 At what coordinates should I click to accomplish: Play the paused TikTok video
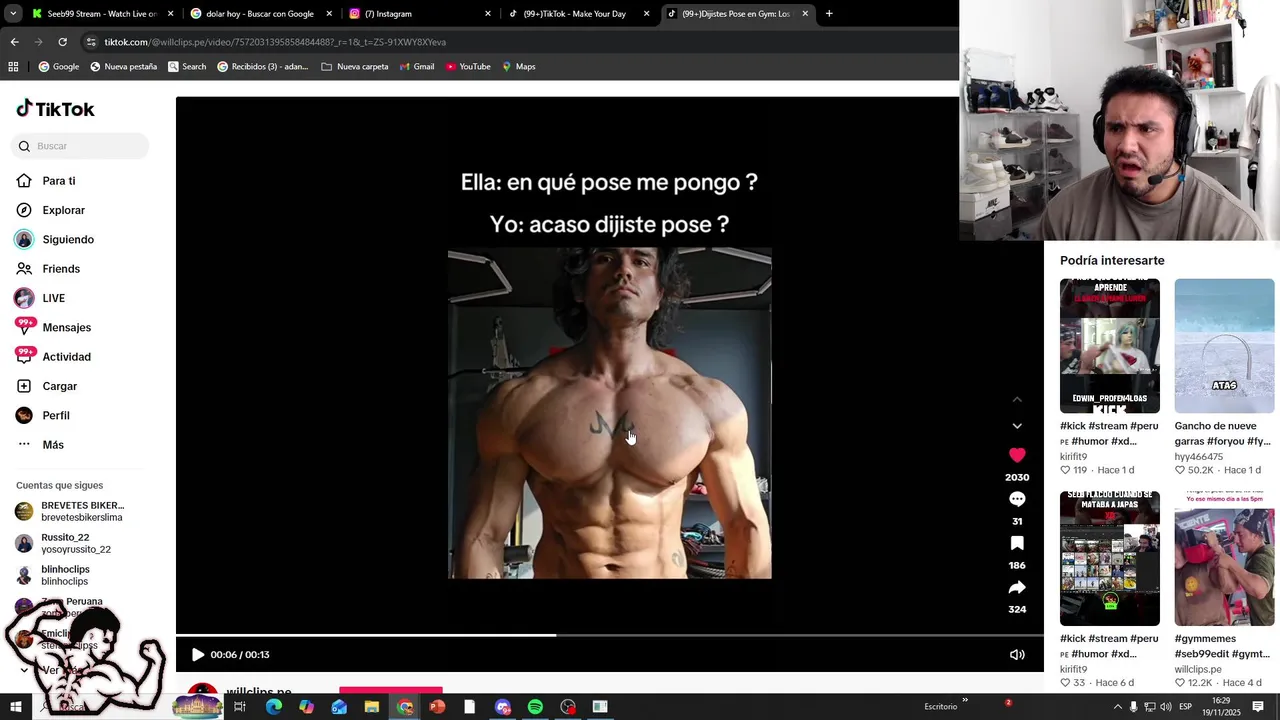click(x=197, y=655)
